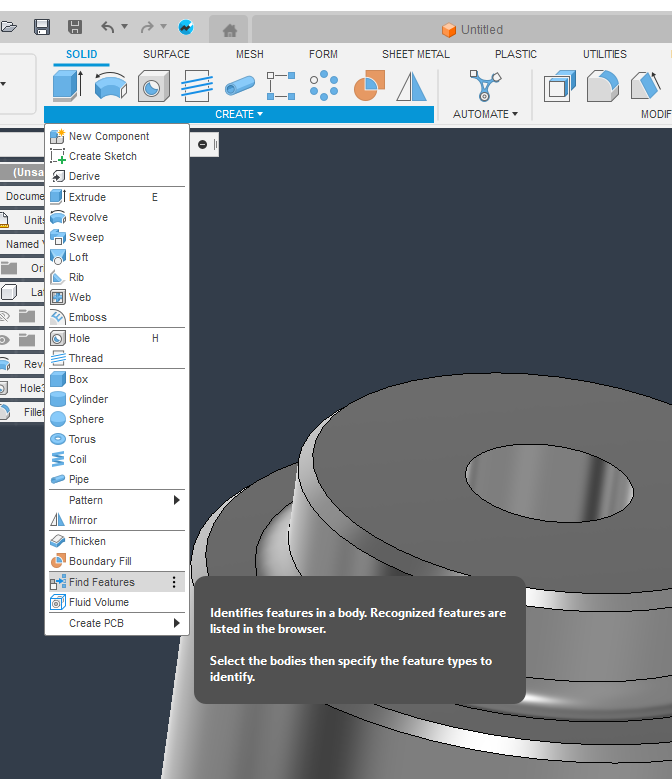Open the AUTOMATE dropdown
The height and width of the screenshot is (779, 672).
pos(485,114)
